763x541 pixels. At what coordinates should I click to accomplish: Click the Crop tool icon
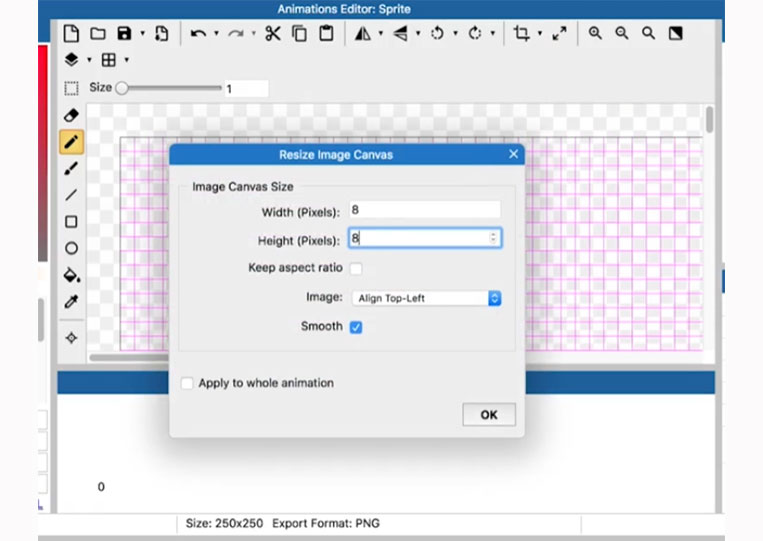tap(522, 34)
